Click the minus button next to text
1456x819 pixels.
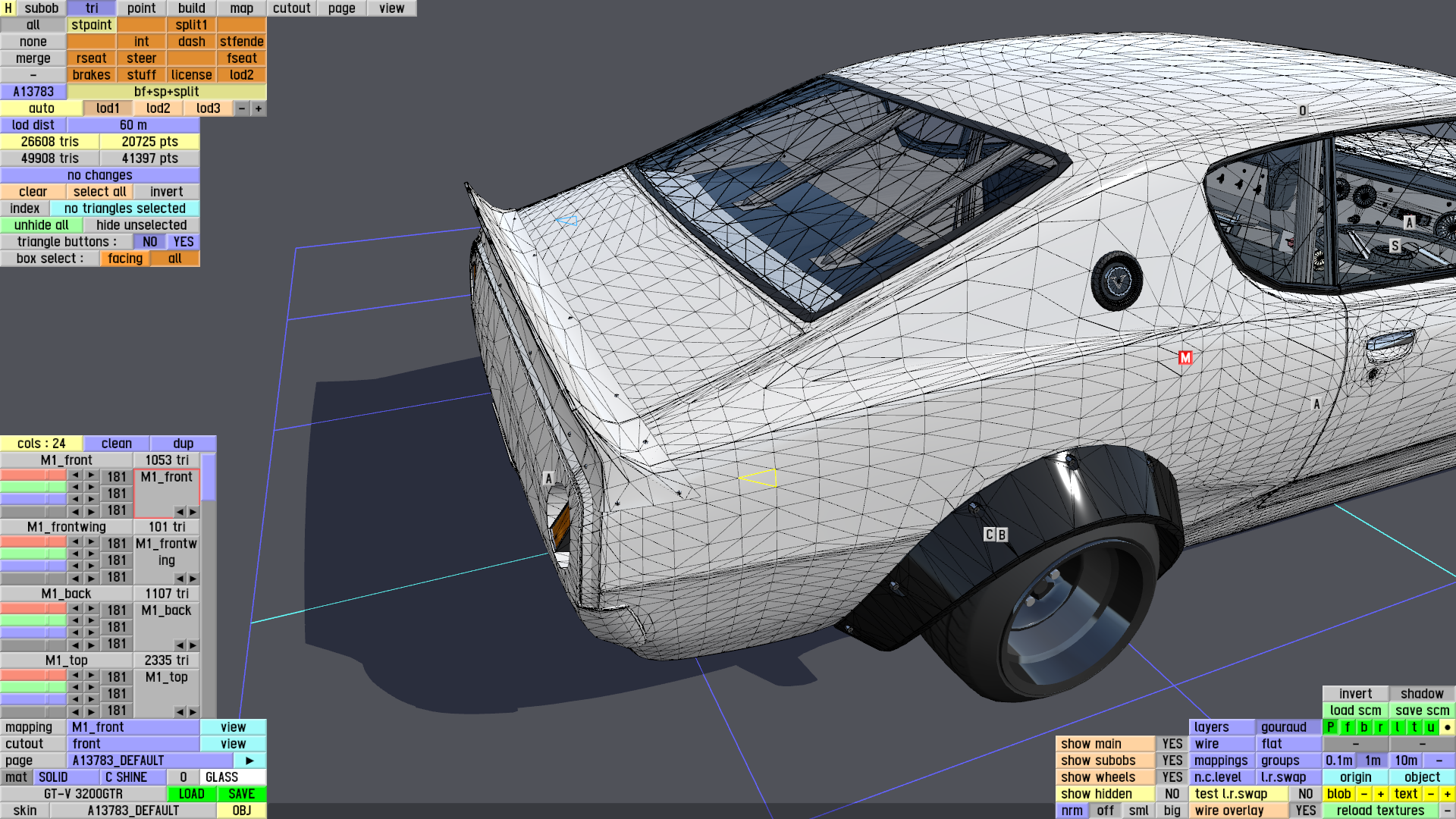pyautogui.click(x=1430, y=794)
